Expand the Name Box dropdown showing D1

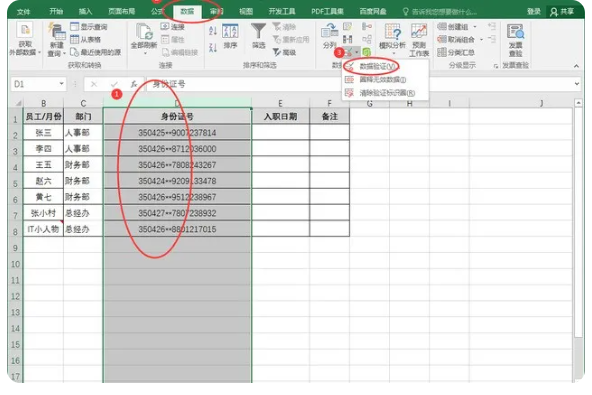[x=61, y=83]
